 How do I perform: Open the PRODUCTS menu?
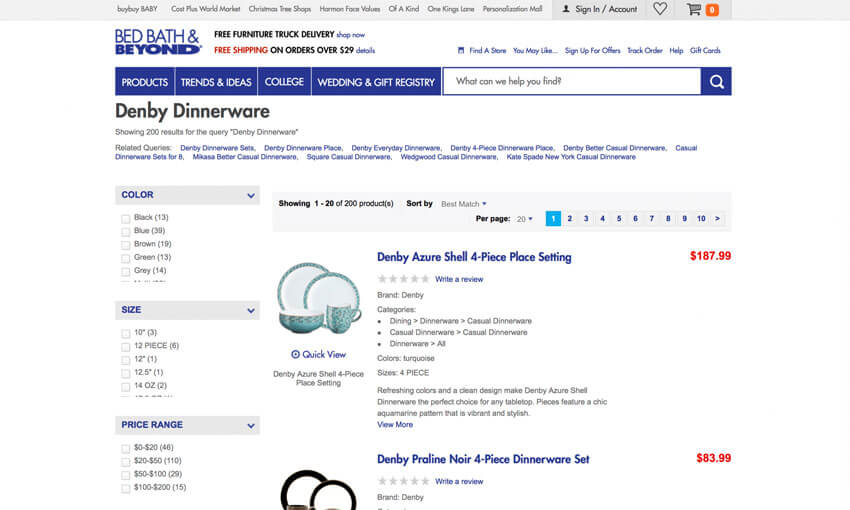[x=144, y=82]
